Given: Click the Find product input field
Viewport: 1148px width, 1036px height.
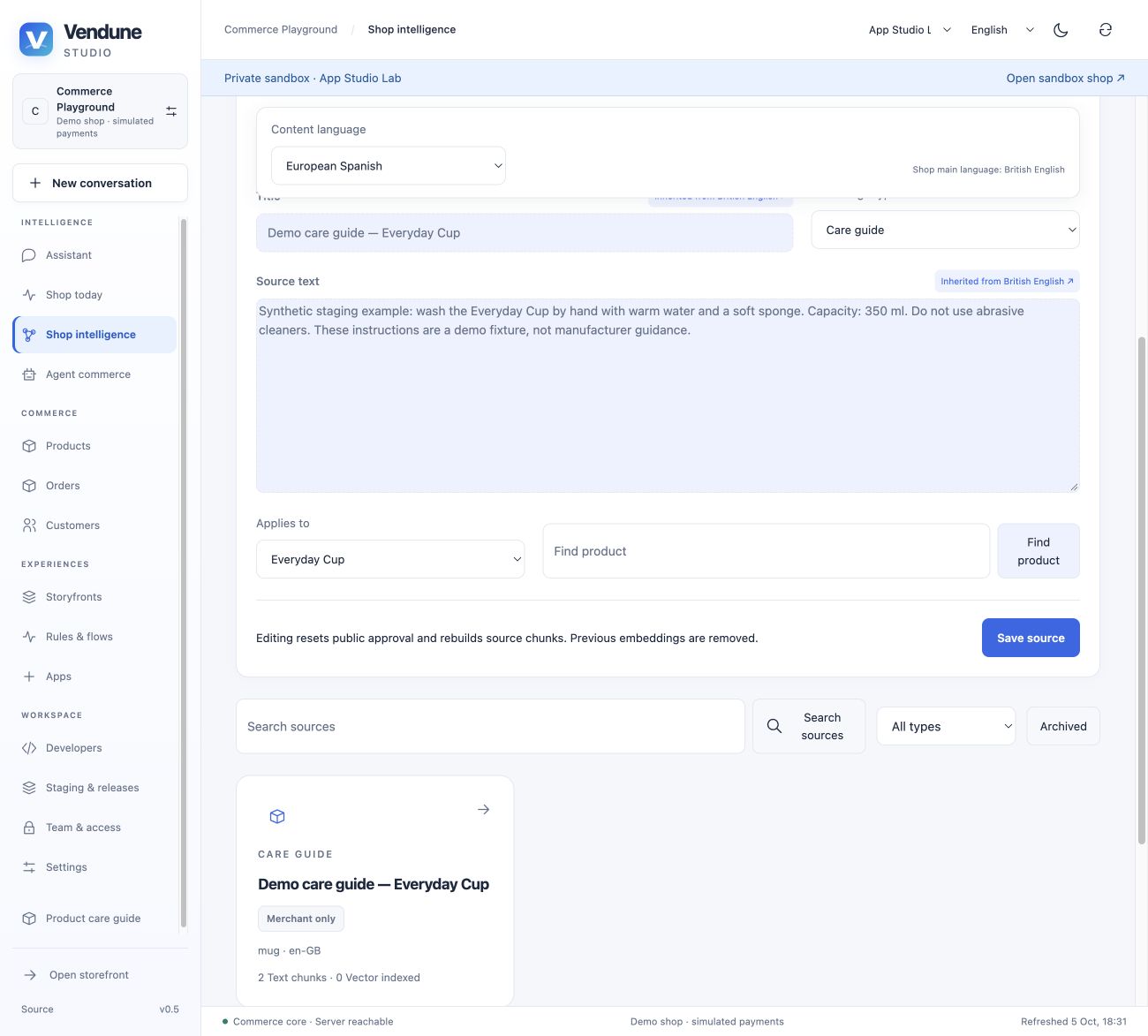Looking at the screenshot, I should click(x=766, y=551).
